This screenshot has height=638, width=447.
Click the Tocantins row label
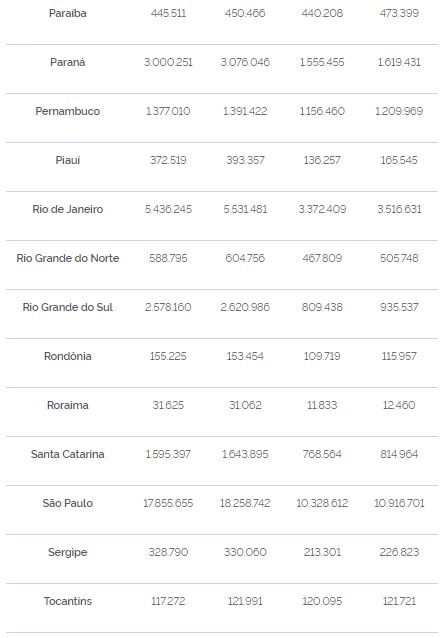pyautogui.click(x=68, y=601)
